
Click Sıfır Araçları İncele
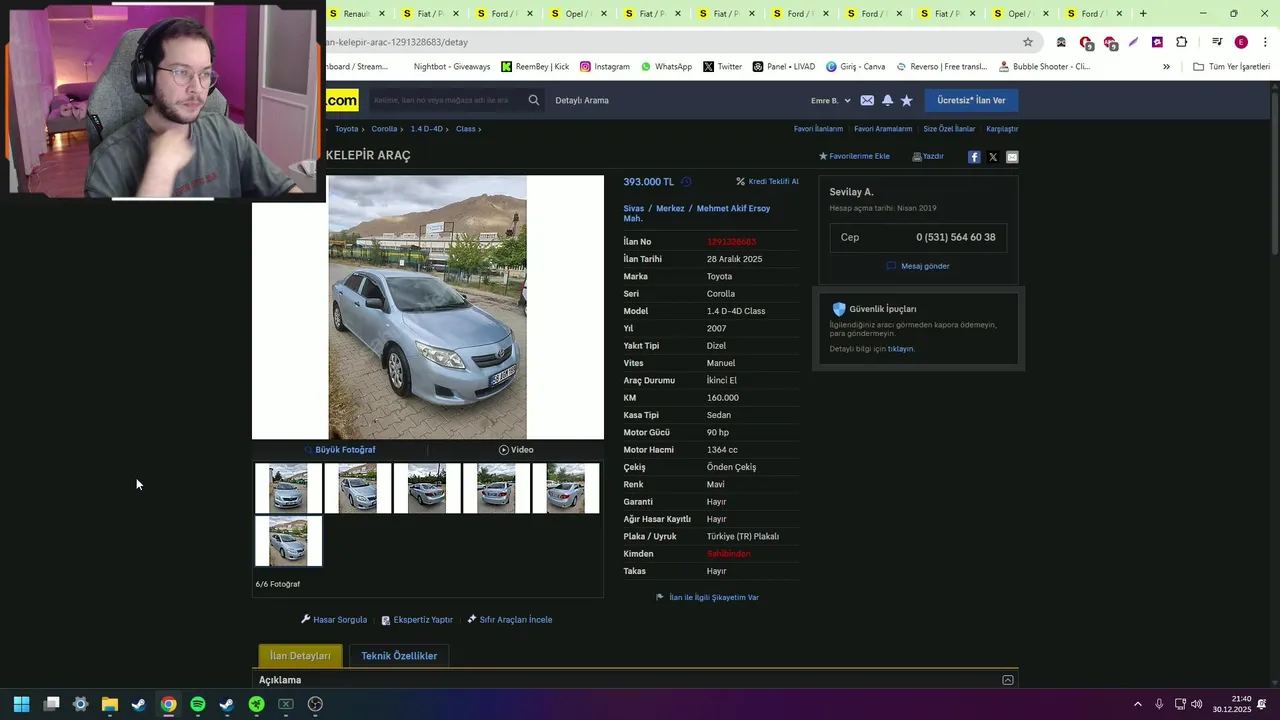coord(509,620)
